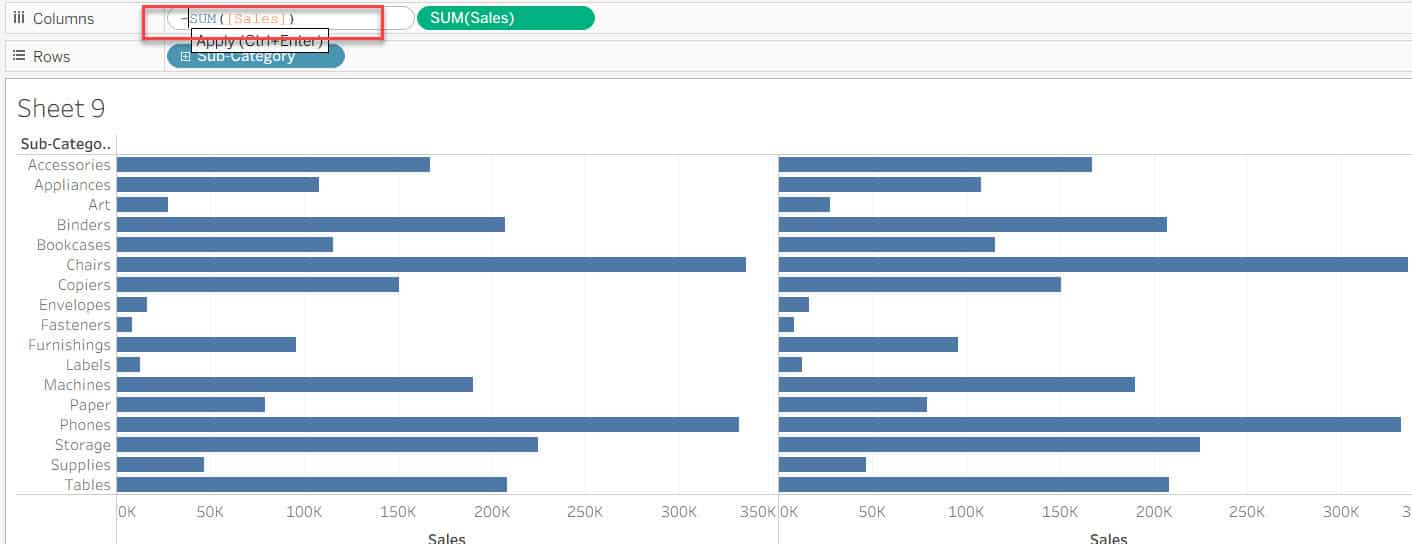This screenshot has width=1412, height=544.
Task: Select the Paper row label
Action: tap(90, 405)
